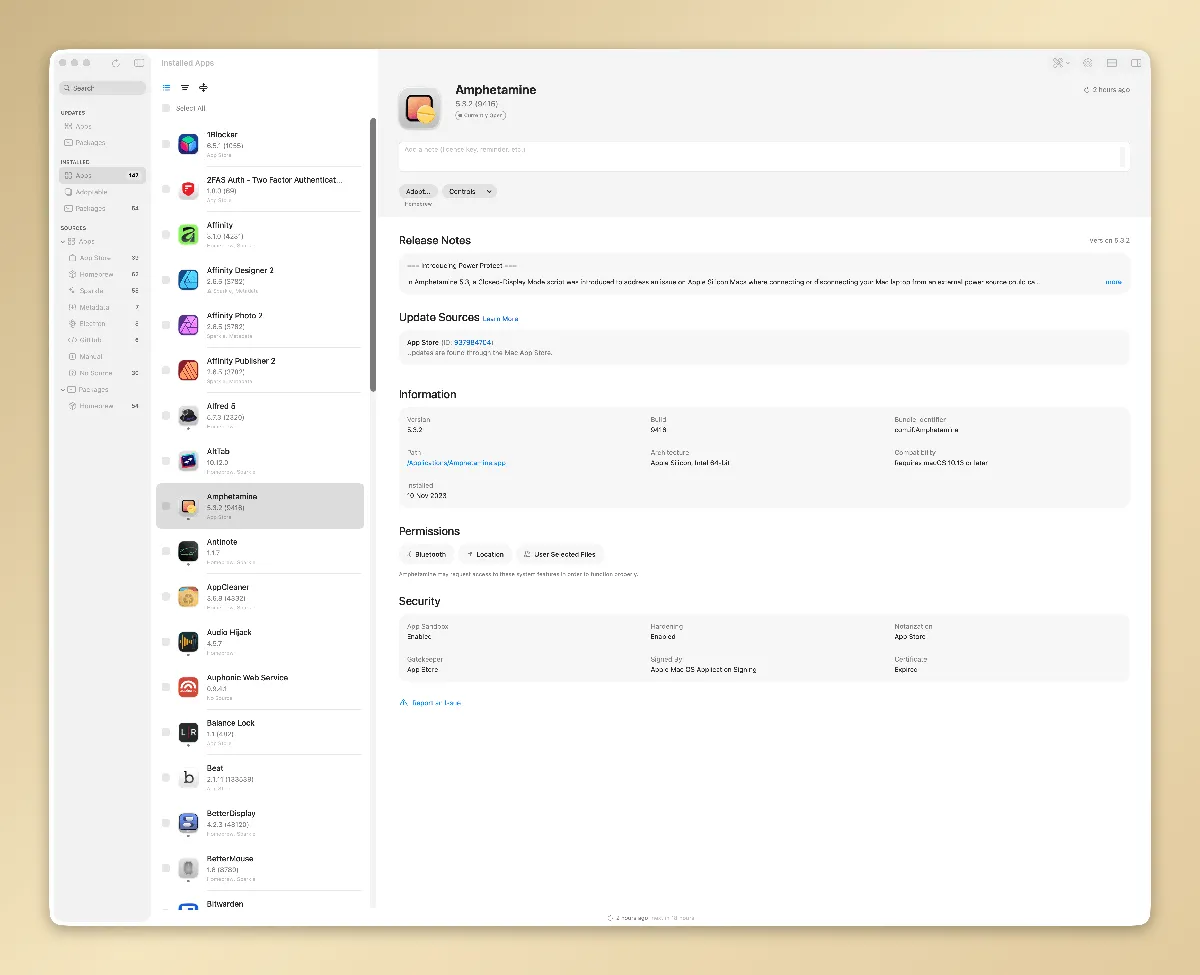Click the Bitwarden app icon in the list
Image resolution: width=1200 pixels, height=975 pixels.
188,908
